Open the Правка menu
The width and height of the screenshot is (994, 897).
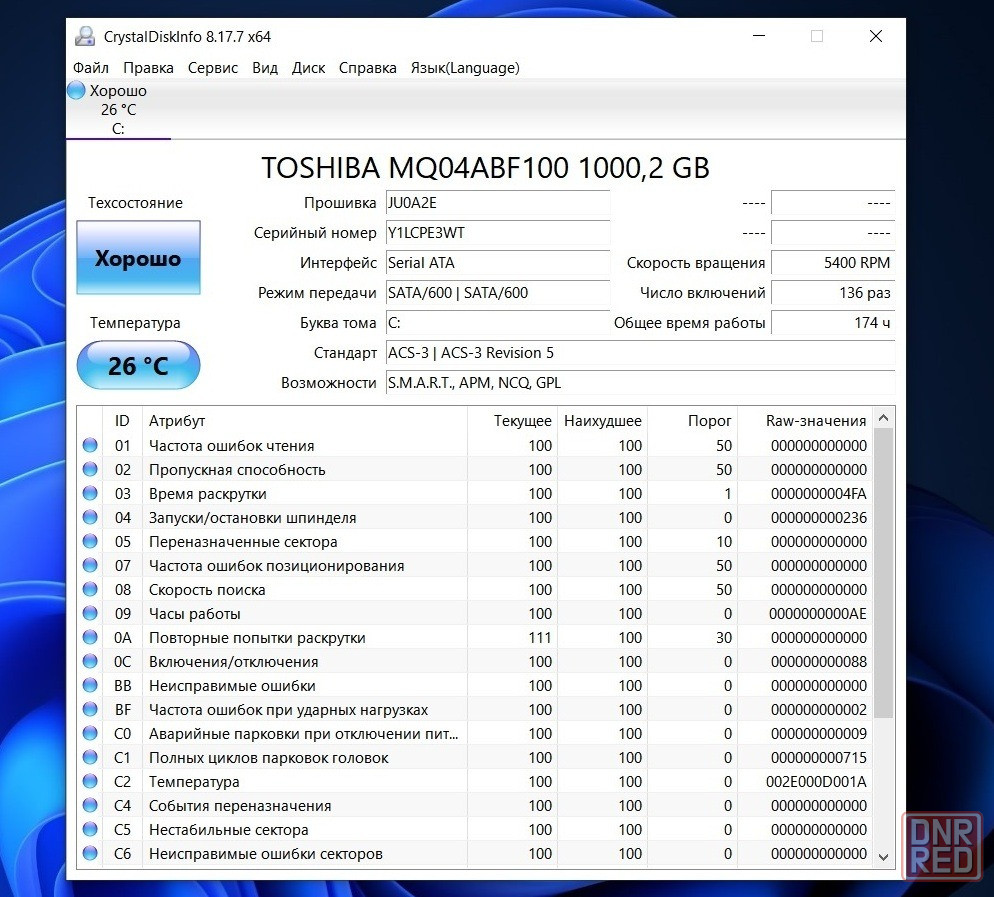148,68
